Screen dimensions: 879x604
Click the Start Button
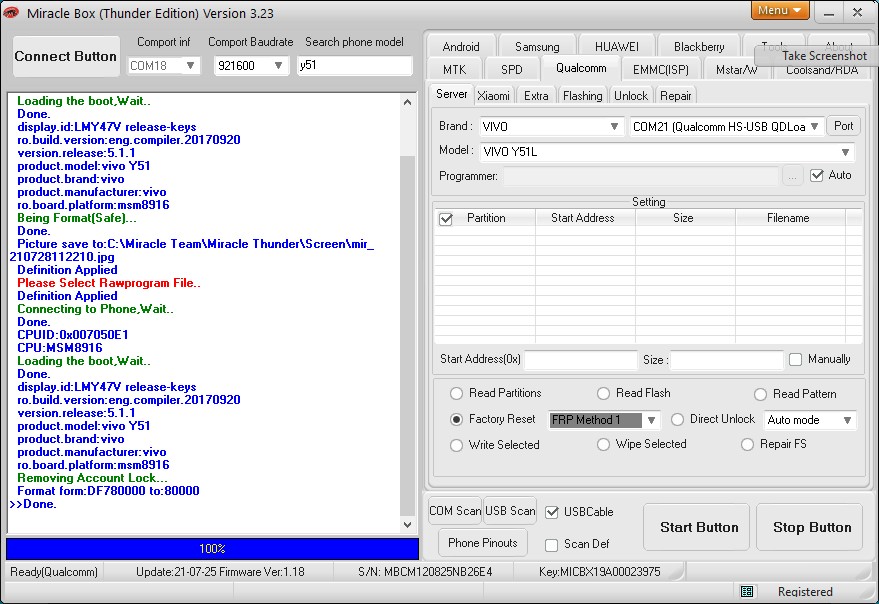[696, 527]
